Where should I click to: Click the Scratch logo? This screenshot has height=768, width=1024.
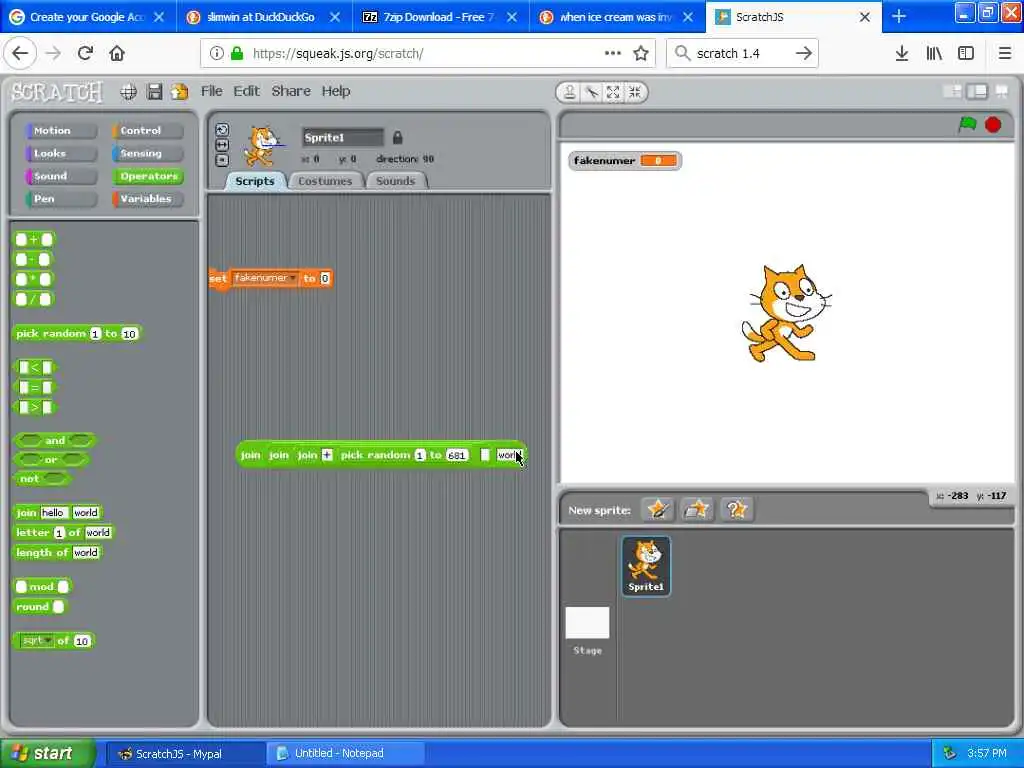tap(57, 92)
